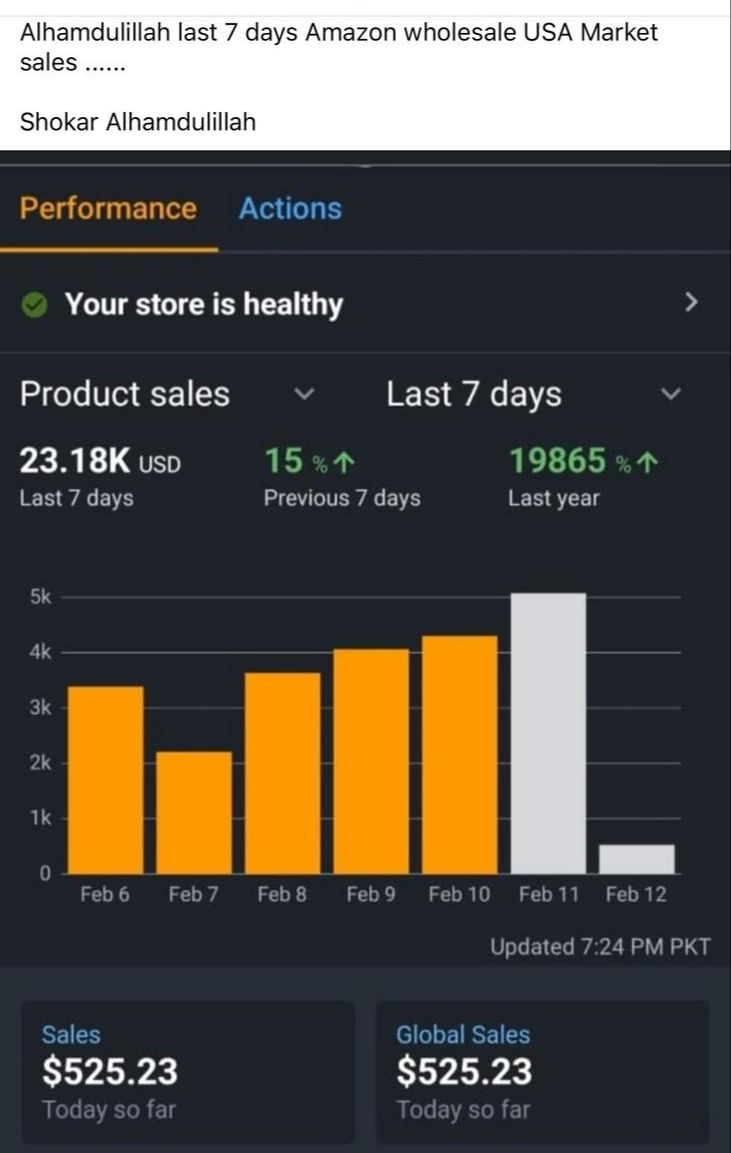This screenshot has width=731, height=1153.
Task: Open the Global Sales card
Action: (543, 1071)
